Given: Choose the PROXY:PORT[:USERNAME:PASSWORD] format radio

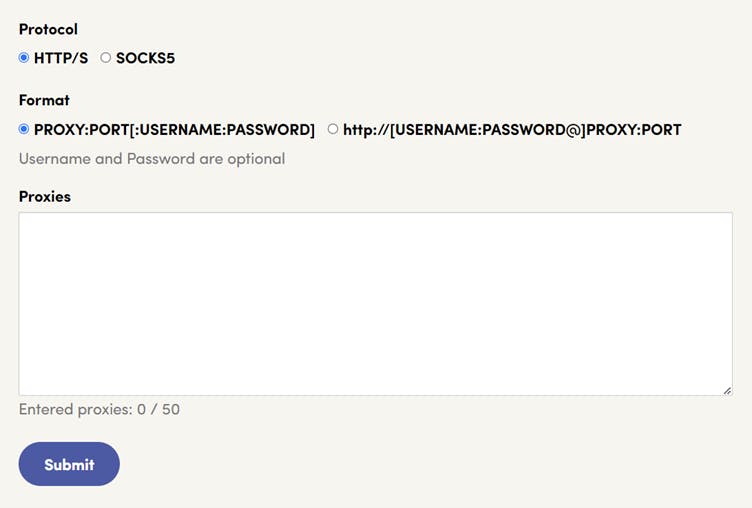Looking at the screenshot, I should pos(24,129).
